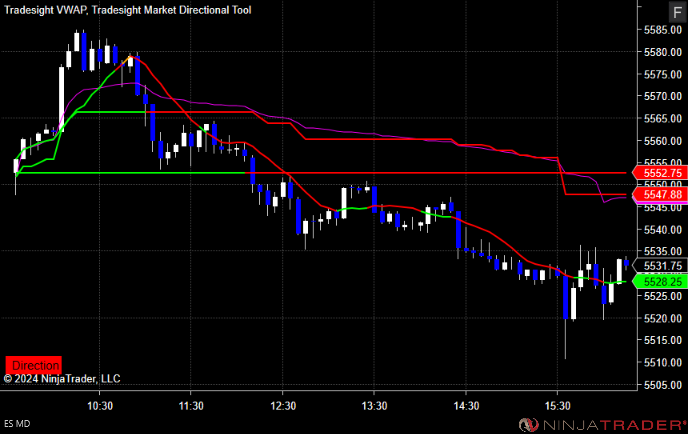Click the red Direction indicator label
688x434 pixels.
[x=33, y=365]
